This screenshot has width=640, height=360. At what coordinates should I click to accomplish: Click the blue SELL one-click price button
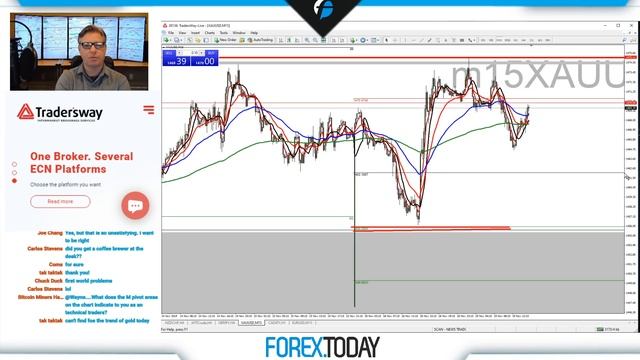coord(176,61)
